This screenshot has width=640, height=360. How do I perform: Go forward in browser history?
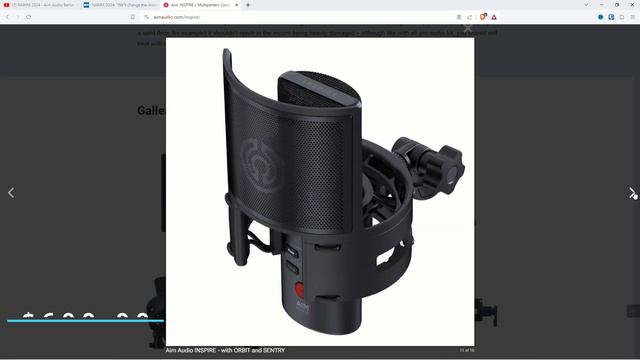tap(18, 17)
